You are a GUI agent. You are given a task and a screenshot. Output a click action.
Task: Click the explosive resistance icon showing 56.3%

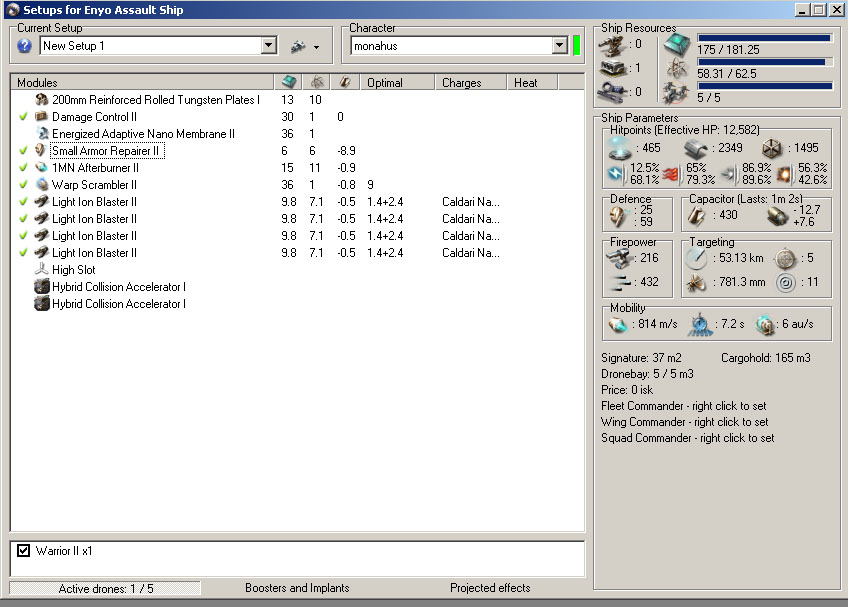pos(784,174)
